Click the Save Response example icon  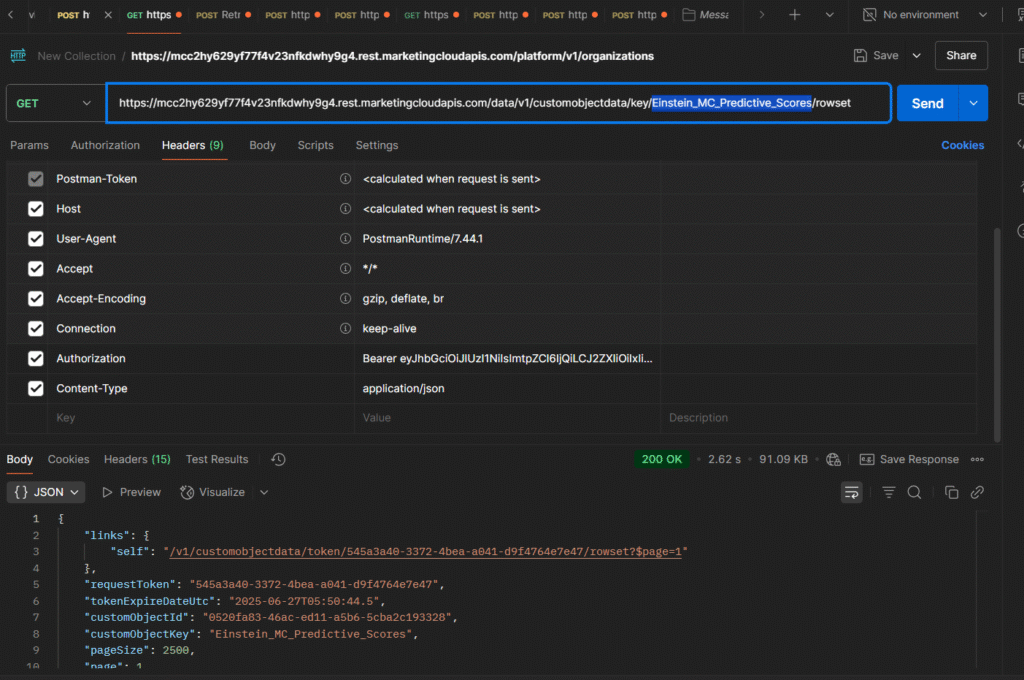[866, 459]
